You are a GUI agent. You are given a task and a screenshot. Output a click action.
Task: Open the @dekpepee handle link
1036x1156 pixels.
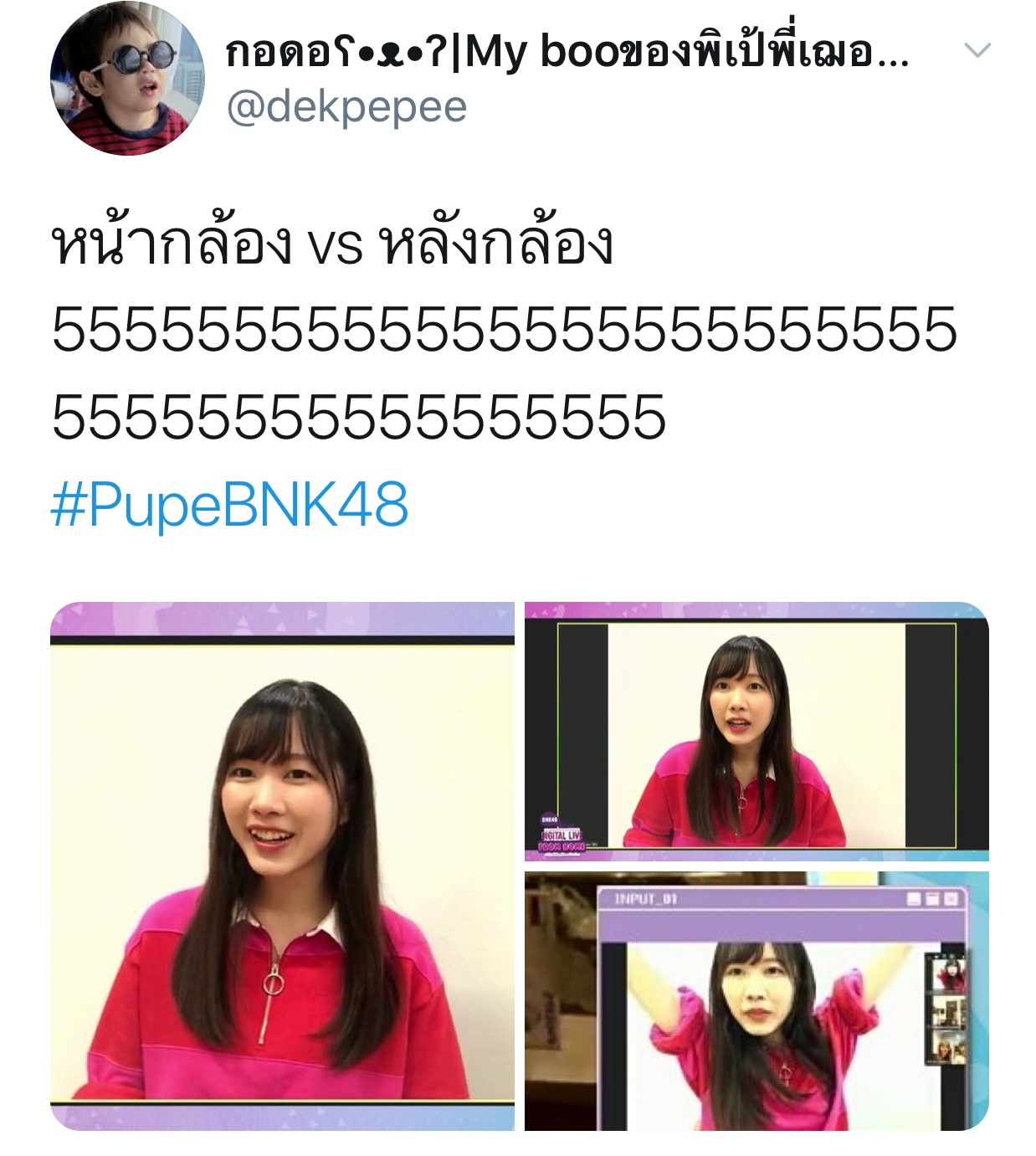click(346, 107)
